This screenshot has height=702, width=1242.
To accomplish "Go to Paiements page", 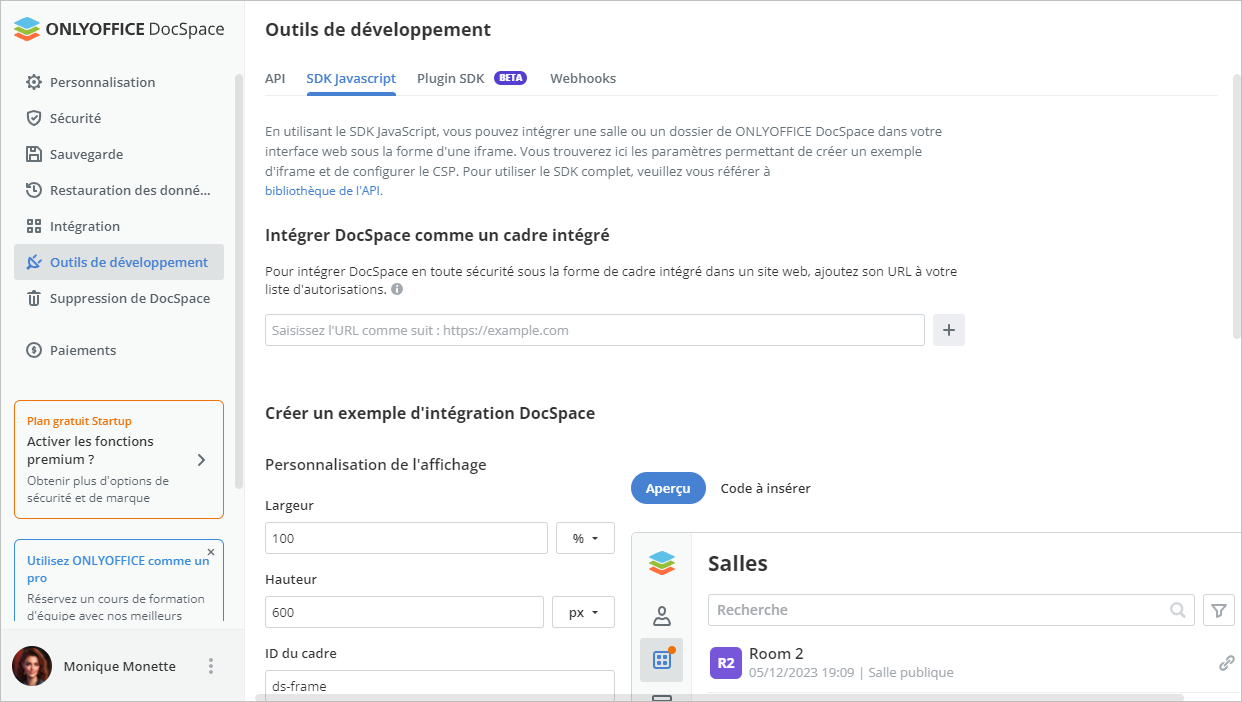I will 119,350.
